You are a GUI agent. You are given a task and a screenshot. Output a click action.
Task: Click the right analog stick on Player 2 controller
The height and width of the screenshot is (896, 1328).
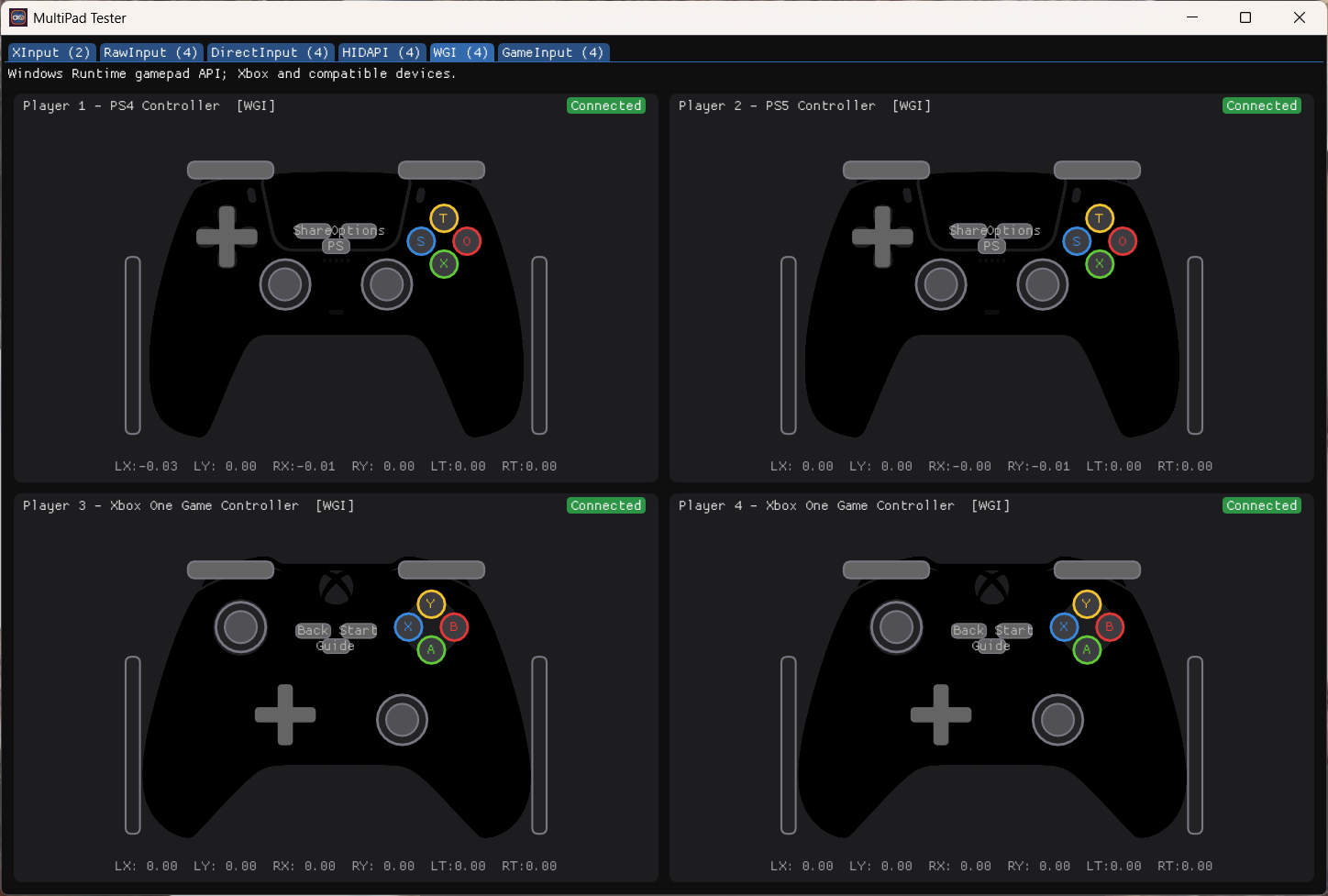1043,284
